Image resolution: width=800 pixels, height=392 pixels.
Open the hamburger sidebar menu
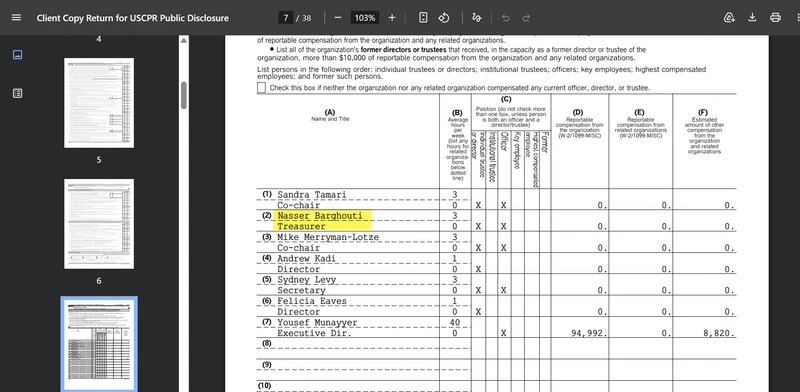(16, 17)
